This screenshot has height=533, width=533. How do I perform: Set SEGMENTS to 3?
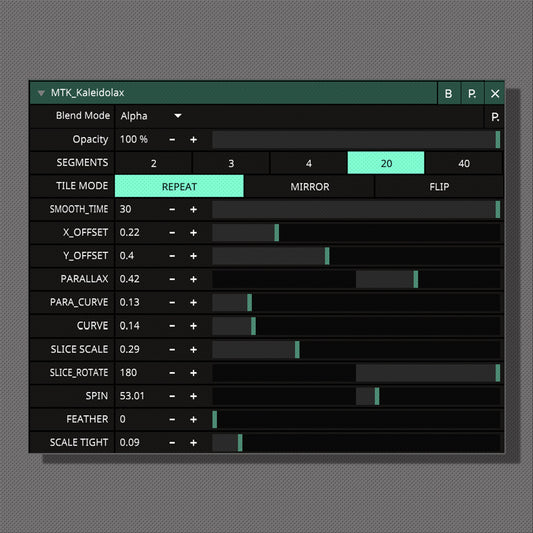click(x=231, y=163)
